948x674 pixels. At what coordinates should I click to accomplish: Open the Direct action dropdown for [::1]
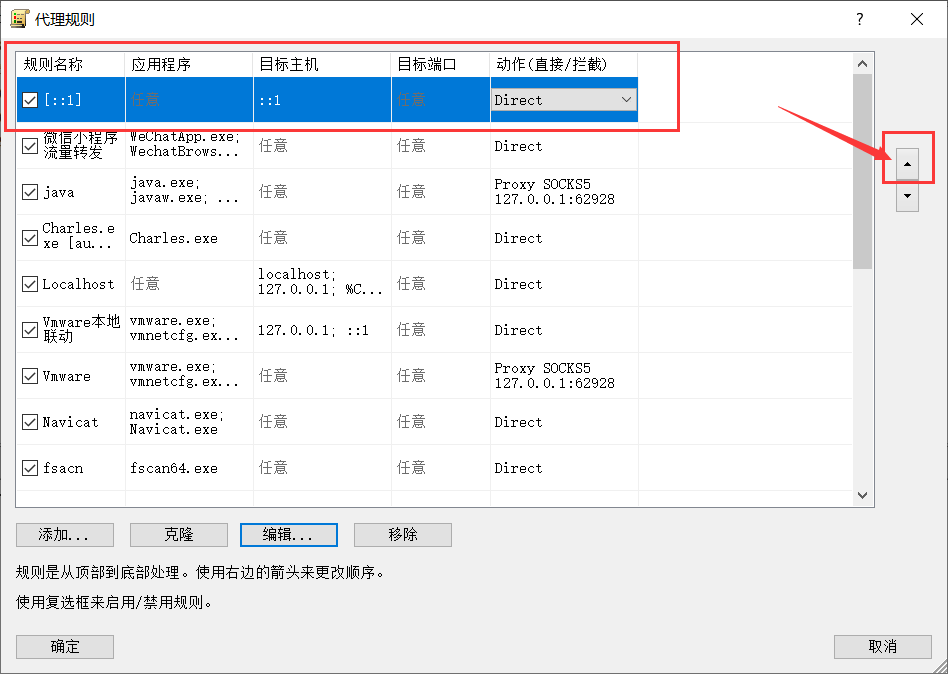[x=626, y=100]
